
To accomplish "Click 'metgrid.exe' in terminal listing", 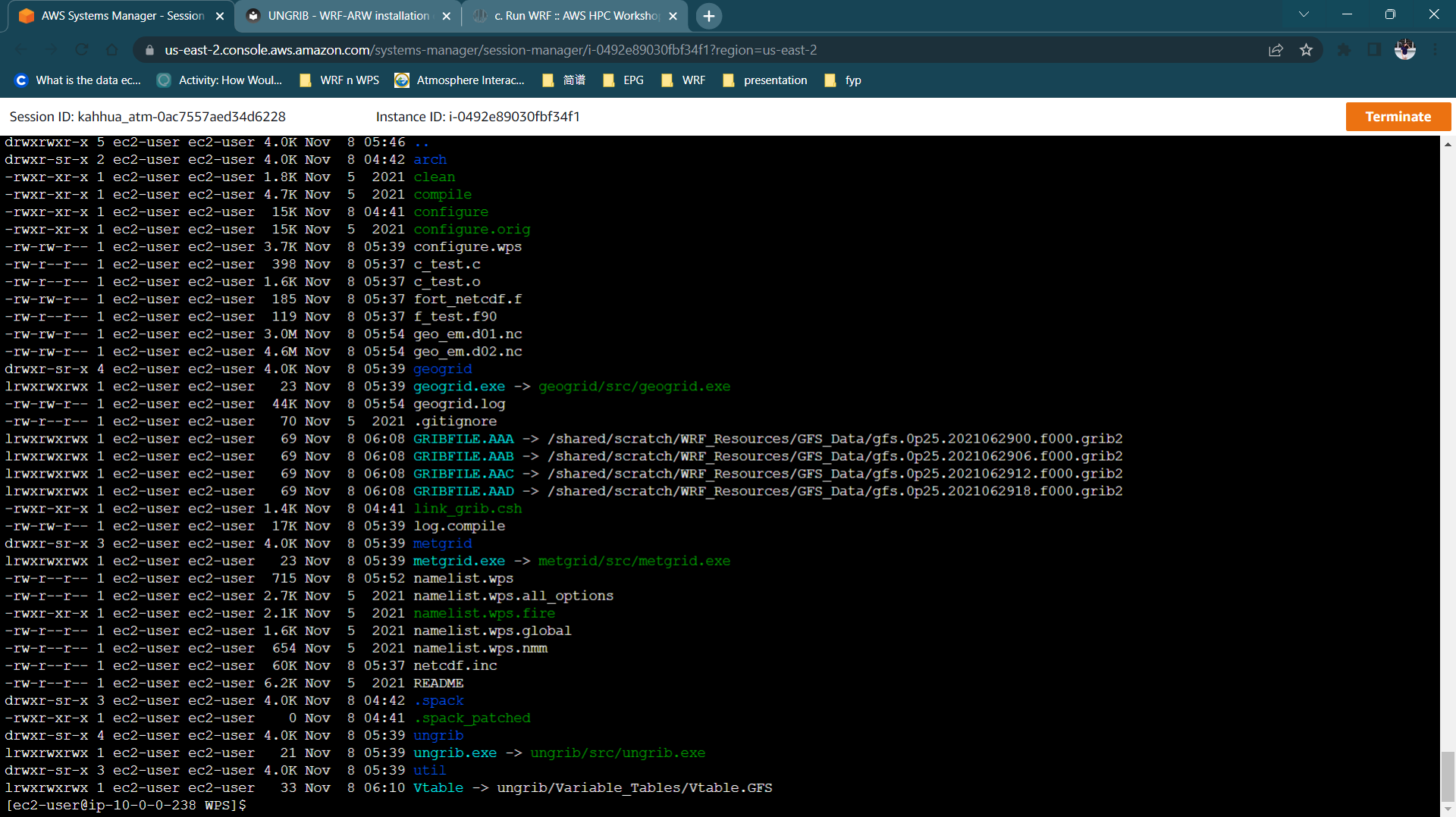I will [x=459, y=561].
